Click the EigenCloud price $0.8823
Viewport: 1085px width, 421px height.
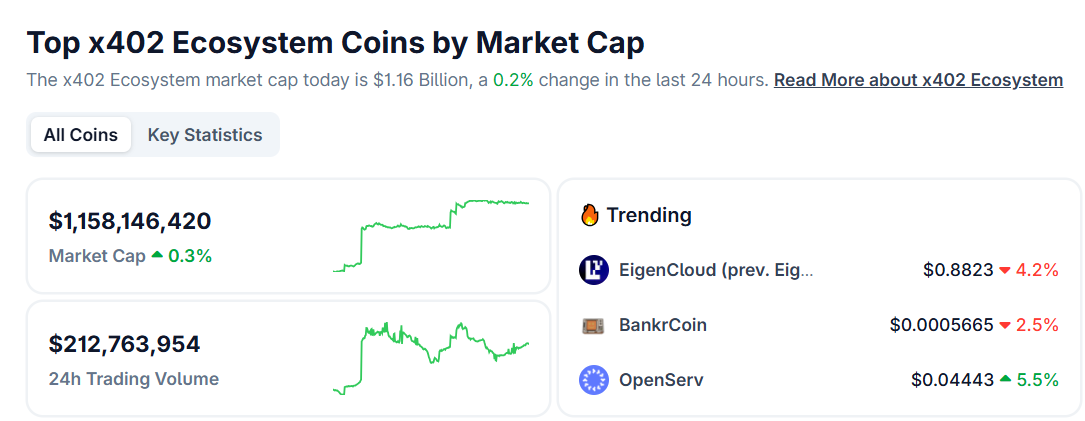click(958, 270)
